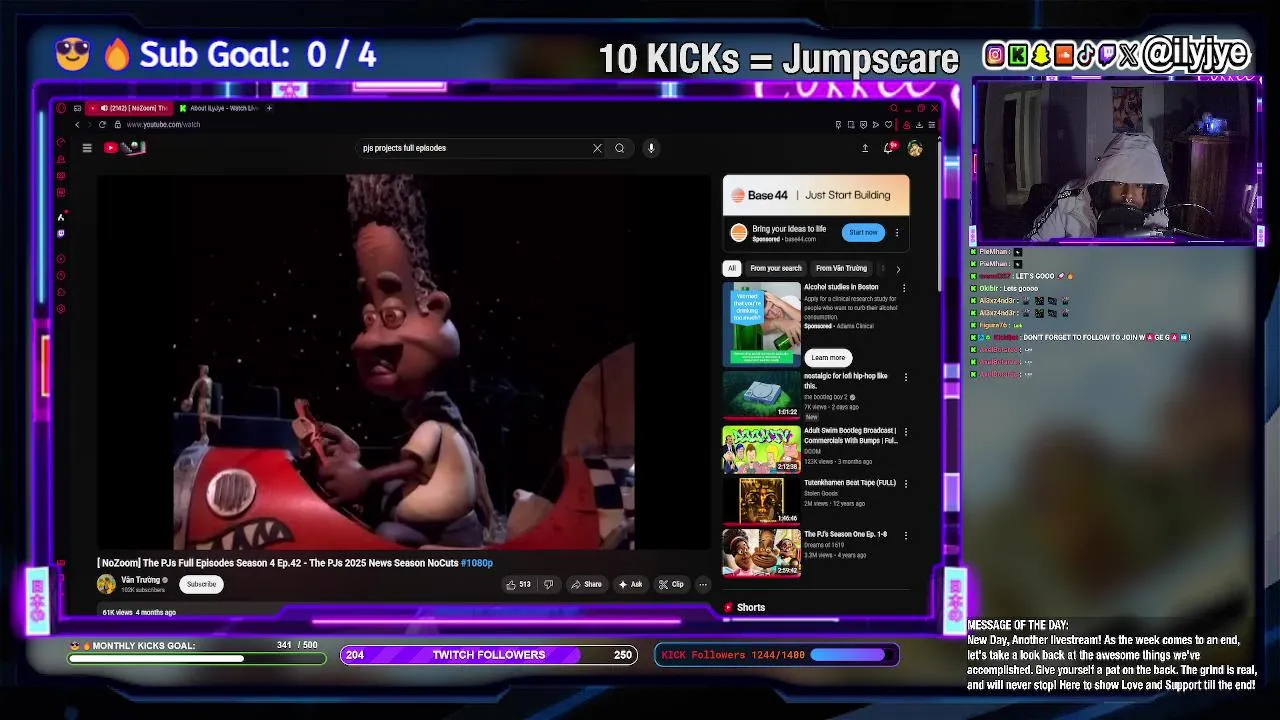
Task: Open more actions for the video
Action: pyautogui.click(x=703, y=584)
